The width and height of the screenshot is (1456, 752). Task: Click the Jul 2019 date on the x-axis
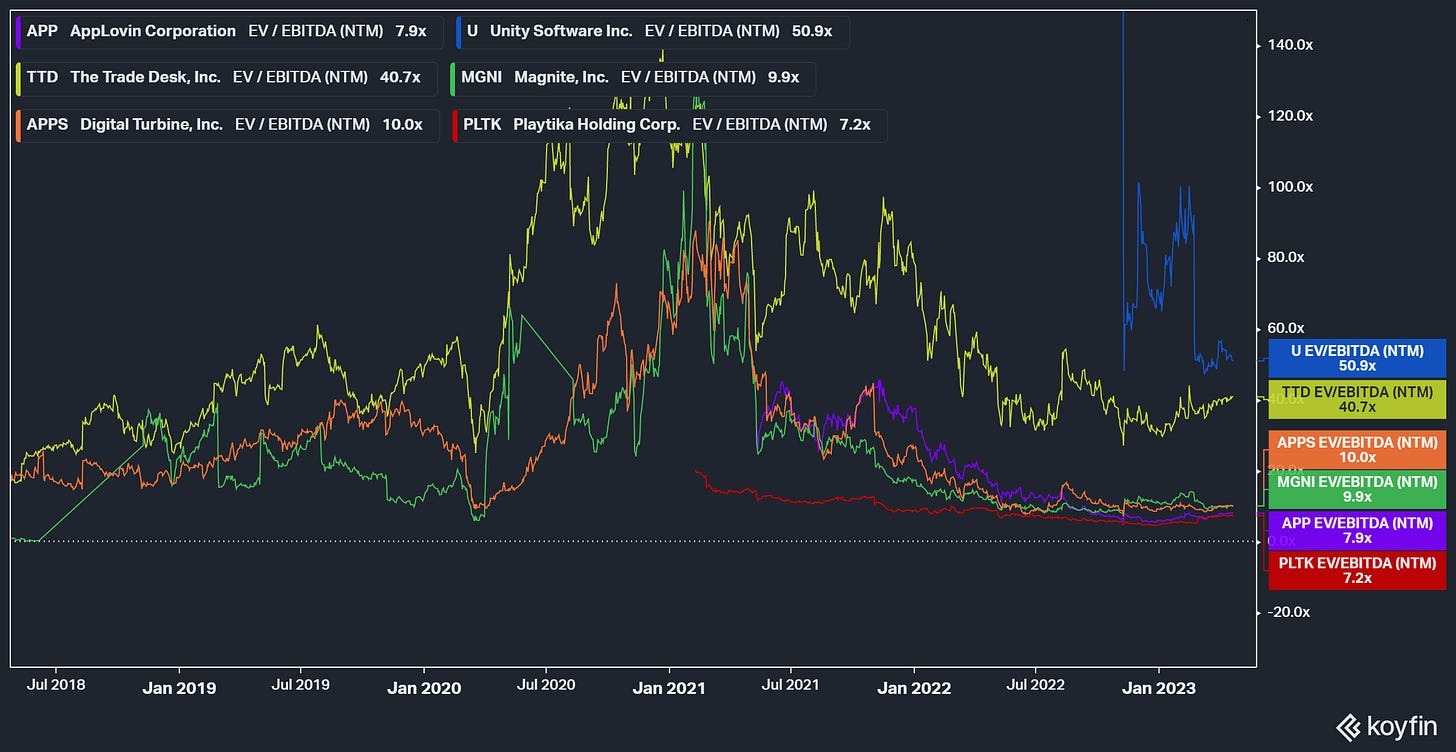(x=301, y=685)
